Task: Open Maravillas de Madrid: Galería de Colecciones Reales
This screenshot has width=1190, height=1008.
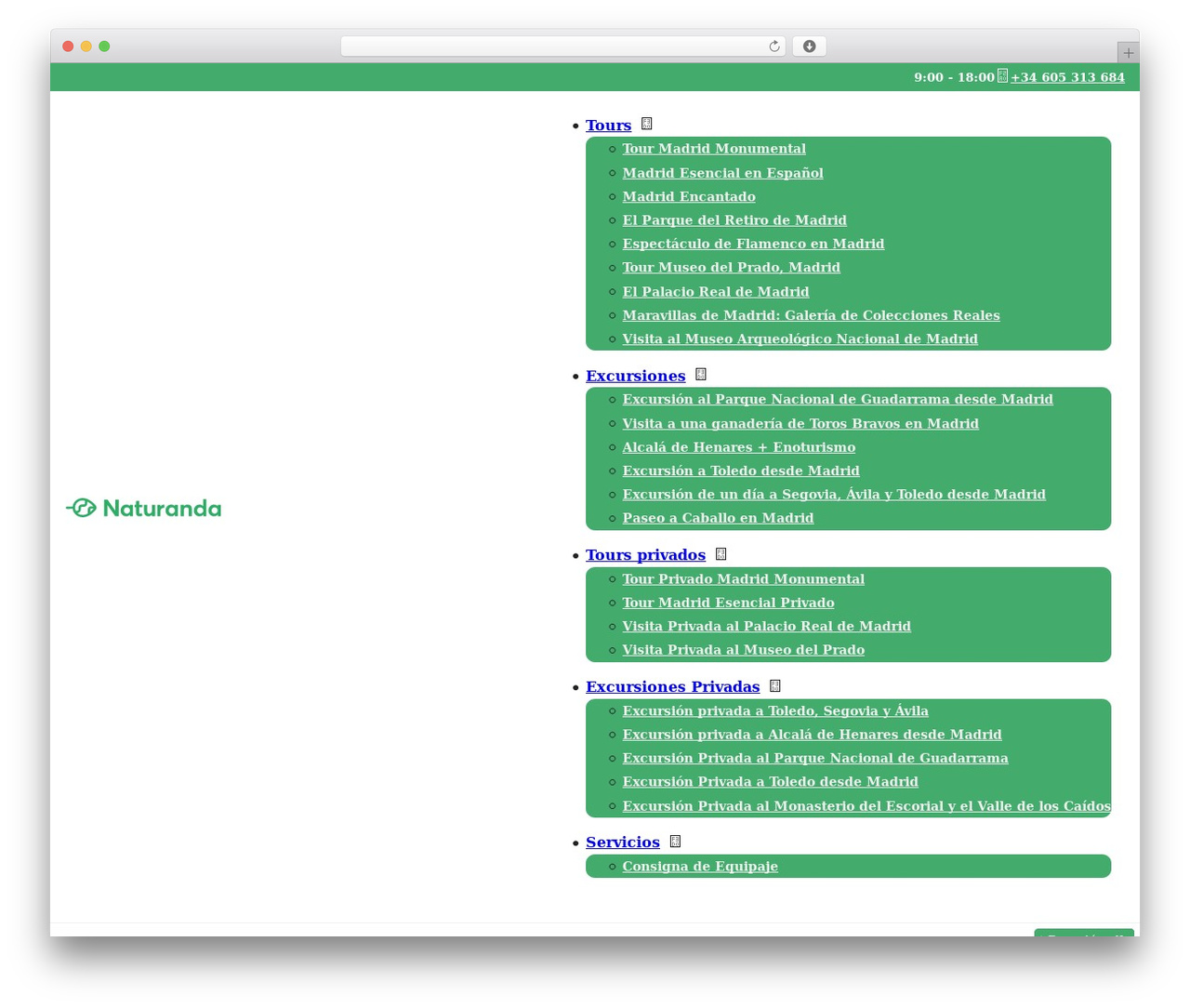Action: (x=811, y=315)
